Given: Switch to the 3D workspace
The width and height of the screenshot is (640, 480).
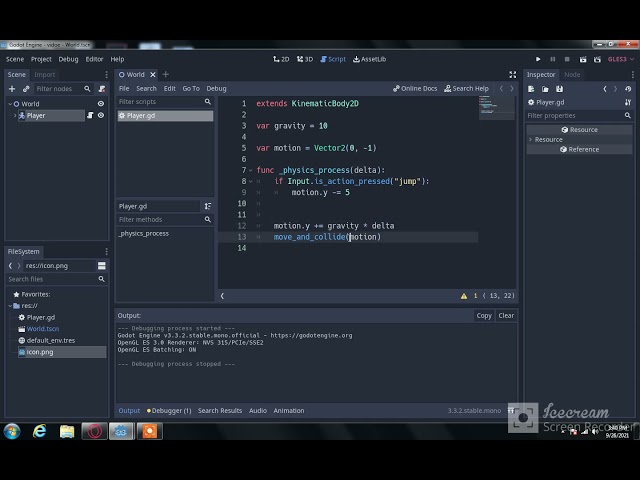Looking at the screenshot, I should pyautogui.click(x=305, y=59).
